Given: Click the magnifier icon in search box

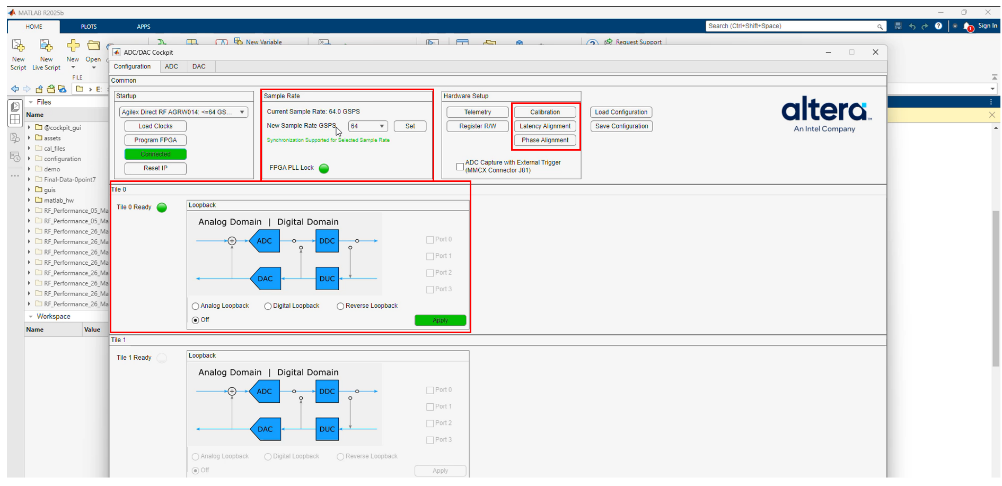Looking at the screenshot, I should pyautogui.click(x=880, y=26).
